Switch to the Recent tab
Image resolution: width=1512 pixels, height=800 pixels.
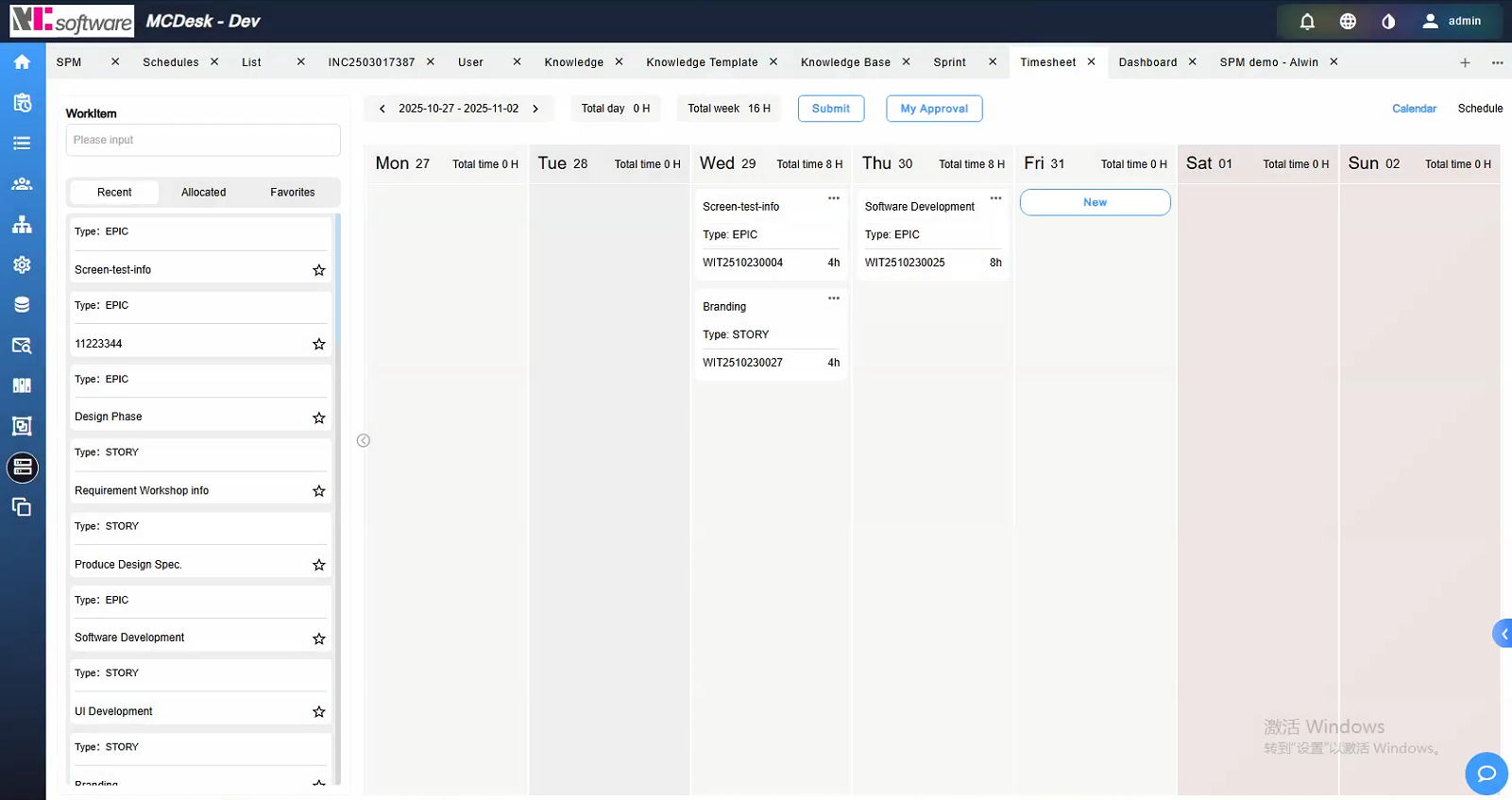(114, 193)
